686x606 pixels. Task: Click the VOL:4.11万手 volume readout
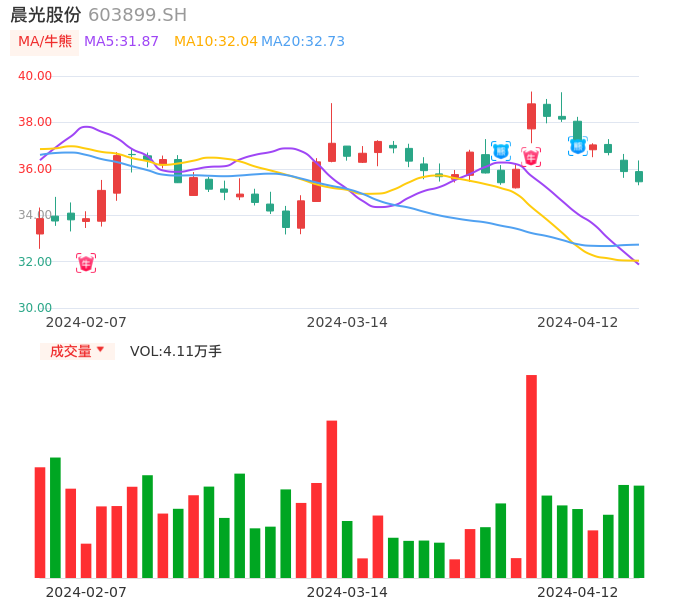click(x=176, y=351)
